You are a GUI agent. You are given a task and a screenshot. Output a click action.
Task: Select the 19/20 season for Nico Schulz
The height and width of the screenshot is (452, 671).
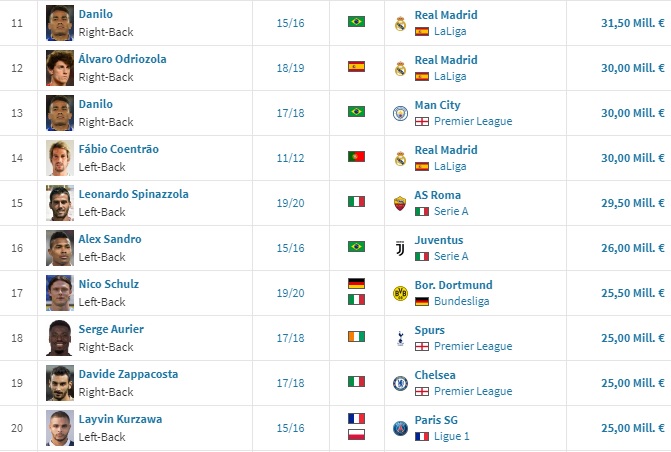pyautogui.click(x=290, y=293)
